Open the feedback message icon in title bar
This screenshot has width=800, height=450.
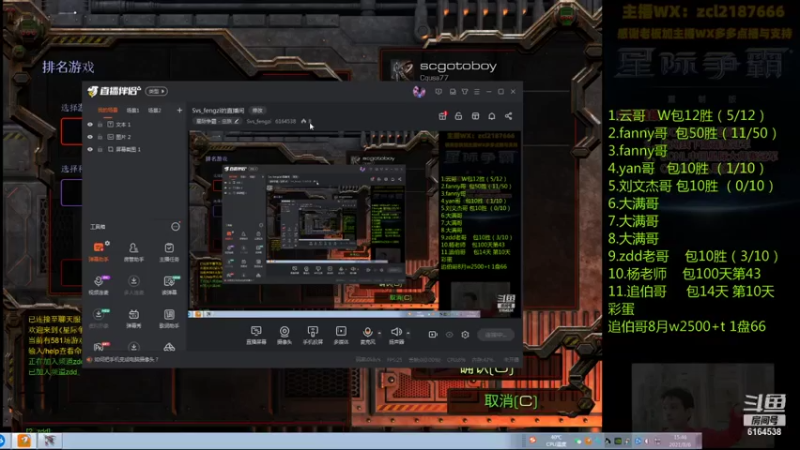click(x=438, y=92)
